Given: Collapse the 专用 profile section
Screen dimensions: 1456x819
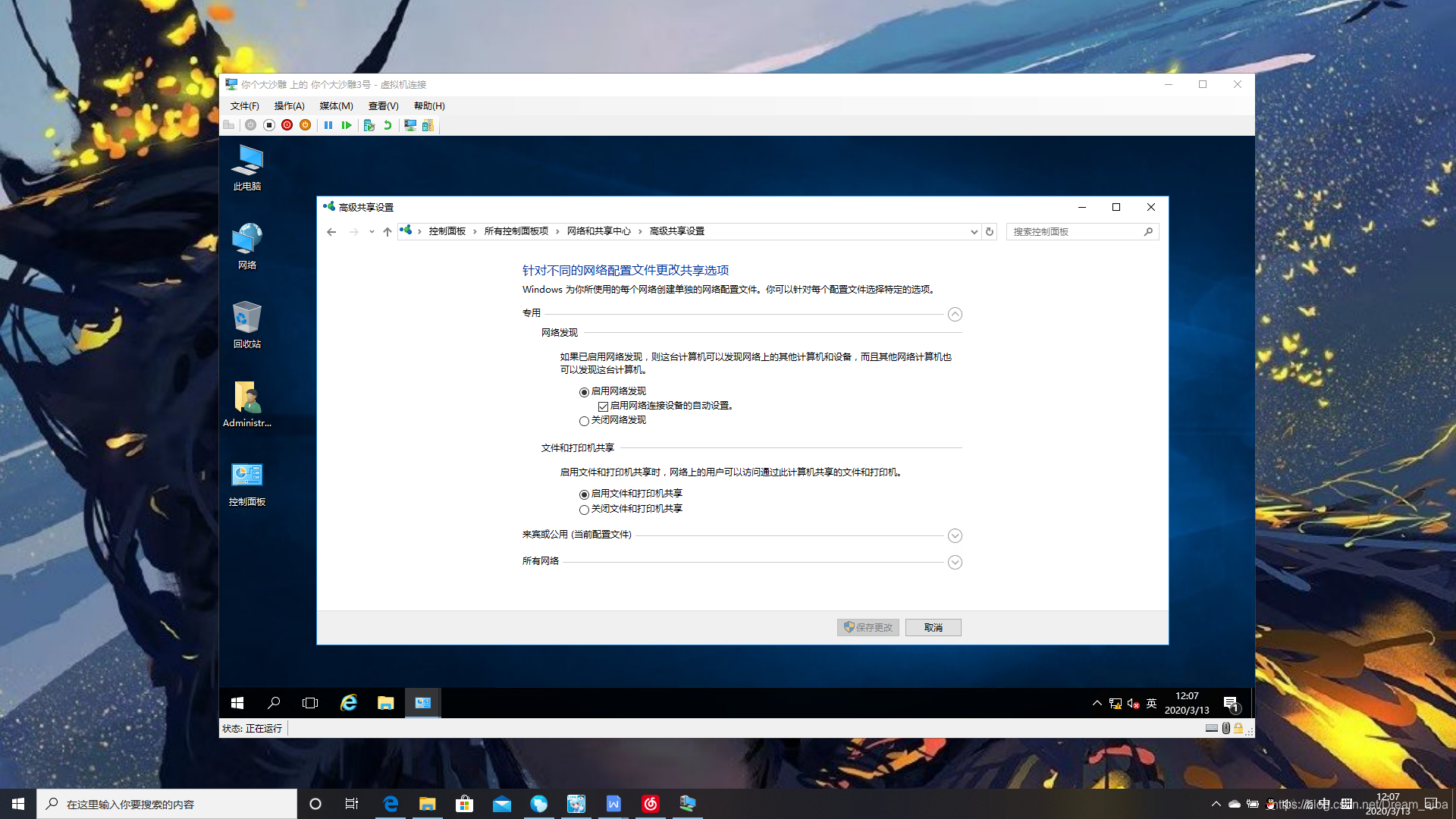Looking at the screenshot, I should (x=955, y=314).
